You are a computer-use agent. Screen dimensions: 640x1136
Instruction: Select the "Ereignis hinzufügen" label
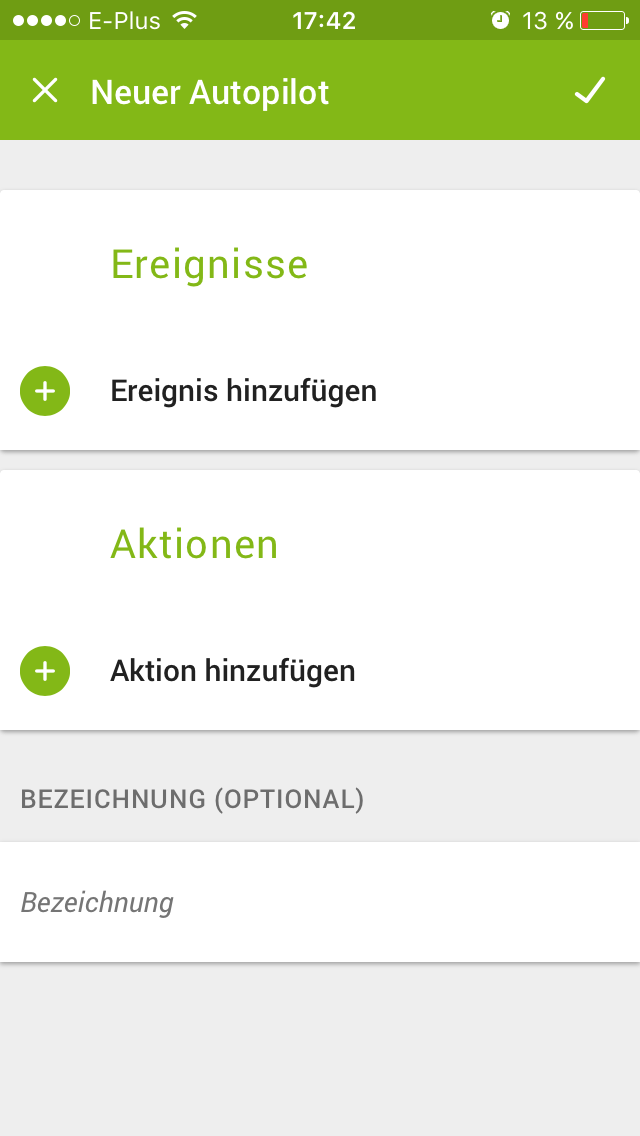[243, 390]
